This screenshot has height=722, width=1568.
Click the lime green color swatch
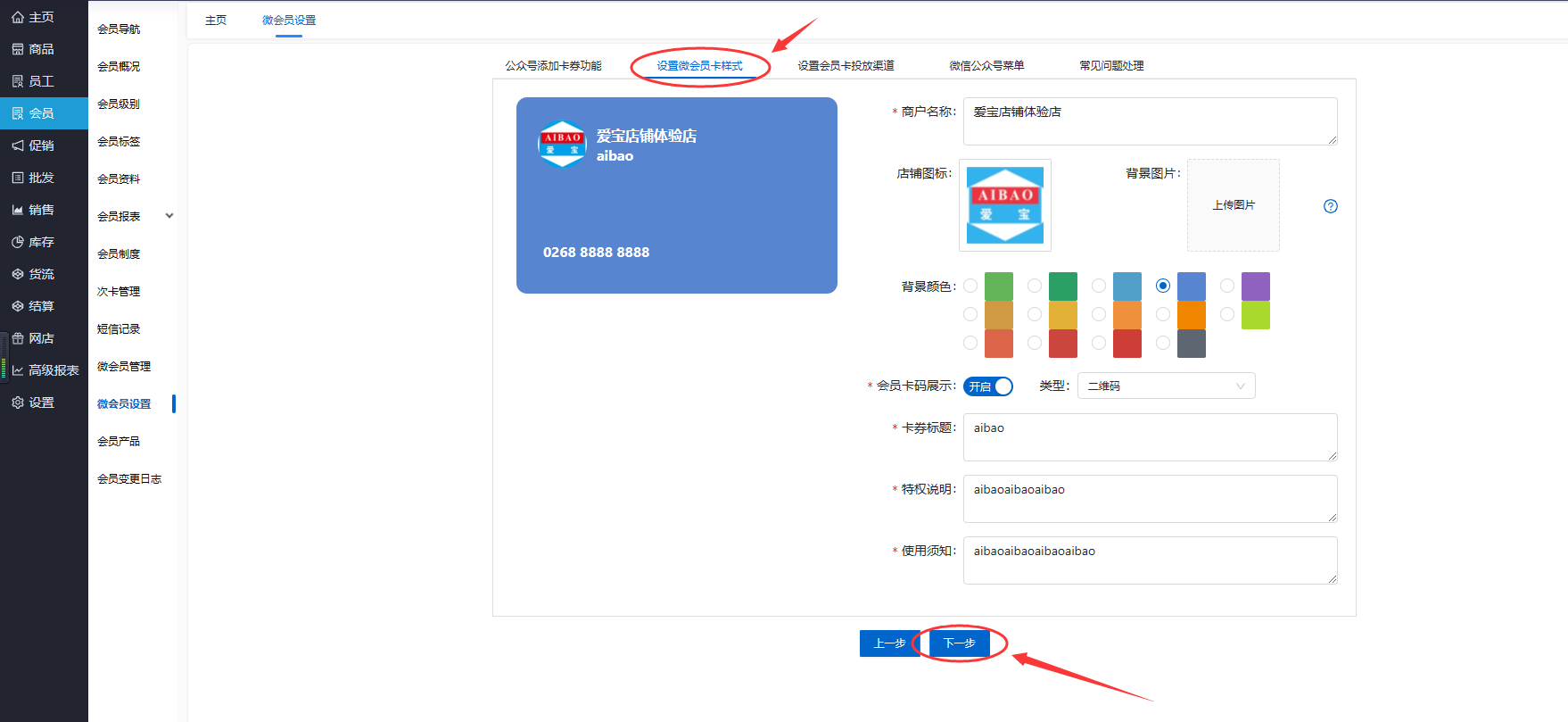click(x=1256, y=315)
